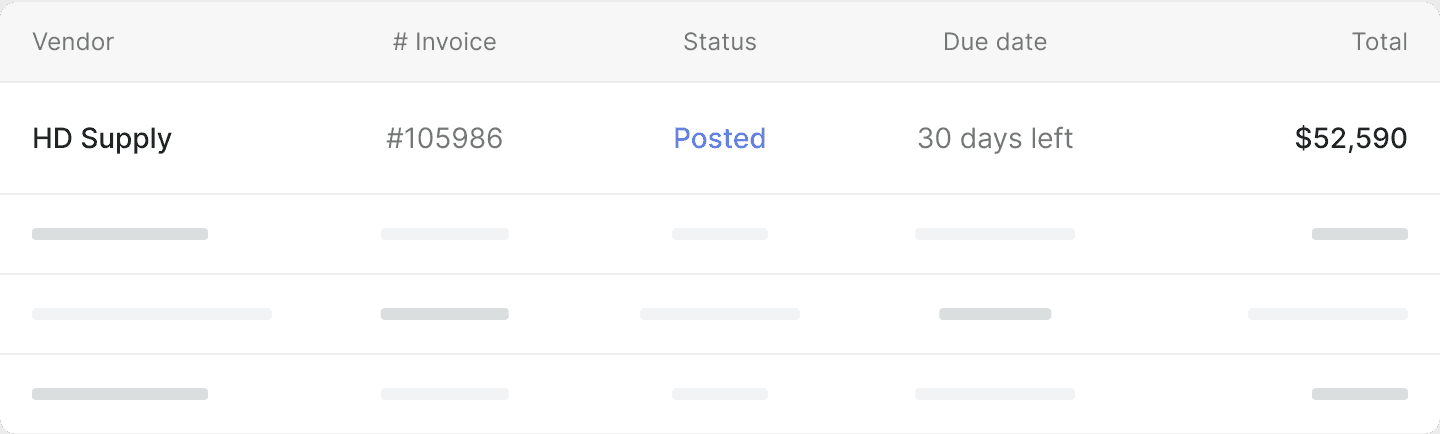Select due date placeholder in last loading row

[x=995, y=394]
